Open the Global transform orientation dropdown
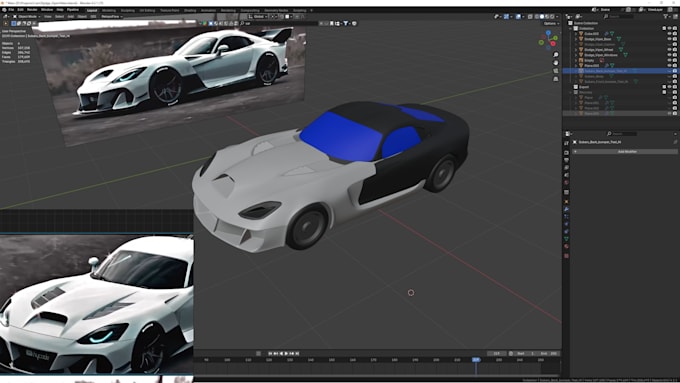 coord(258,16)
